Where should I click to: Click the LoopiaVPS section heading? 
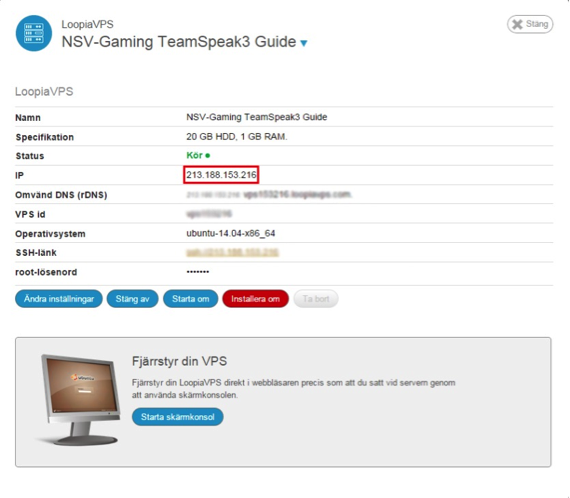pyautogui.click(x=44, y=91)
